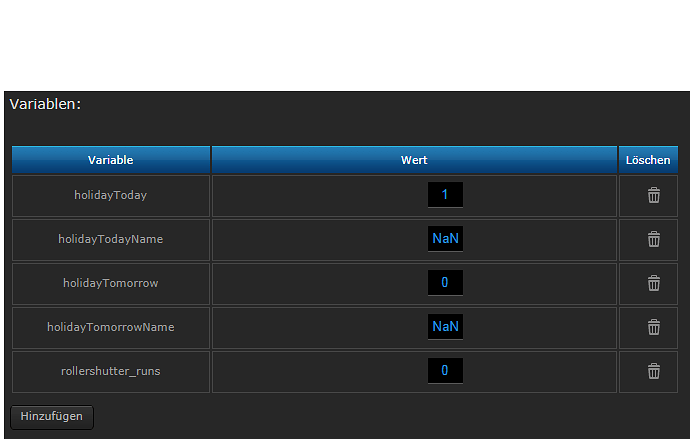Image resolution: width=690 pixels, height=439 pixels.
Task: Click the Wert column header
Action: click(414, 160)
